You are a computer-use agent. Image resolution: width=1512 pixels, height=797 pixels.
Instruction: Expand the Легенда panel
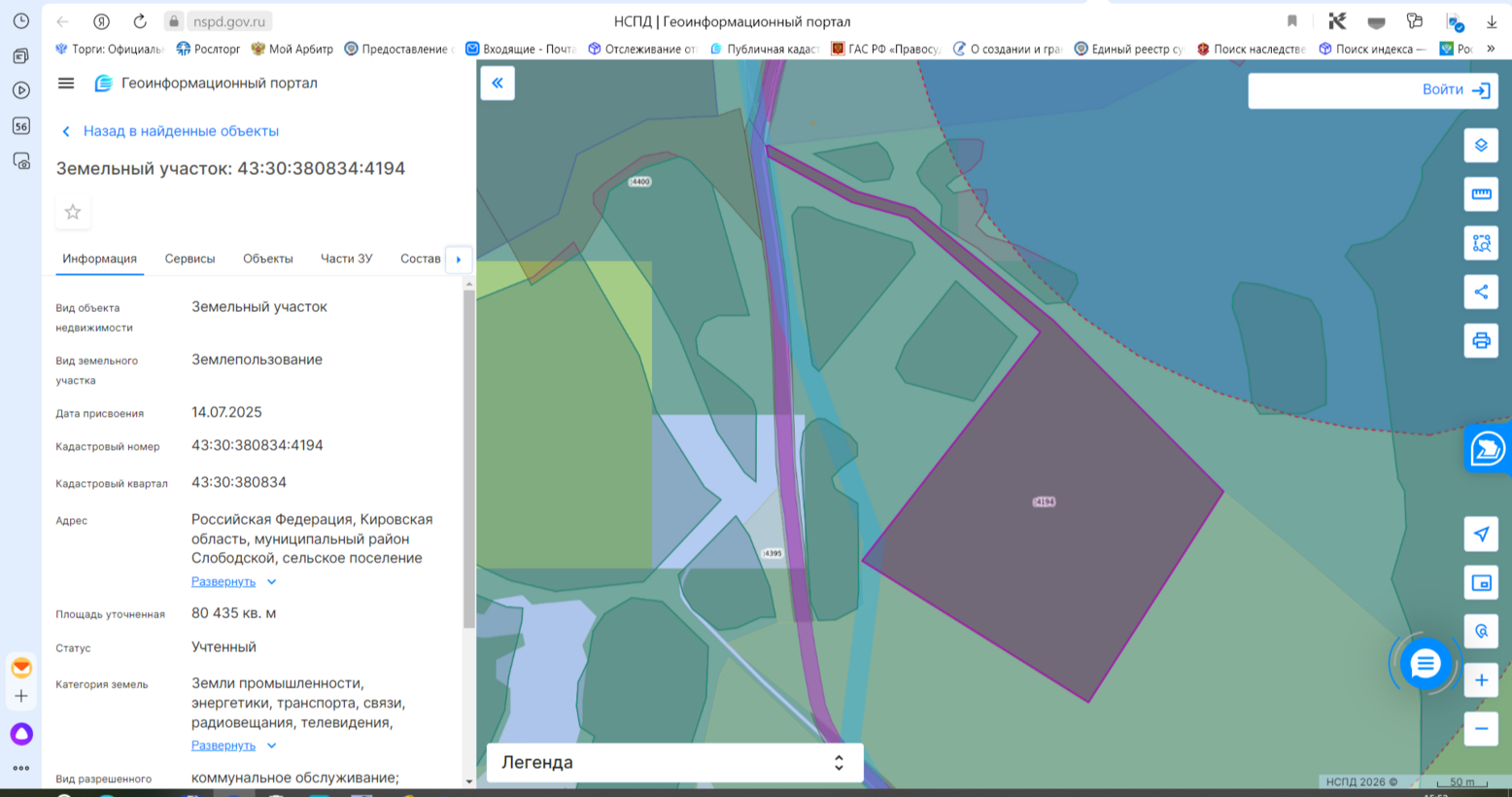click(x=674, y=763)
